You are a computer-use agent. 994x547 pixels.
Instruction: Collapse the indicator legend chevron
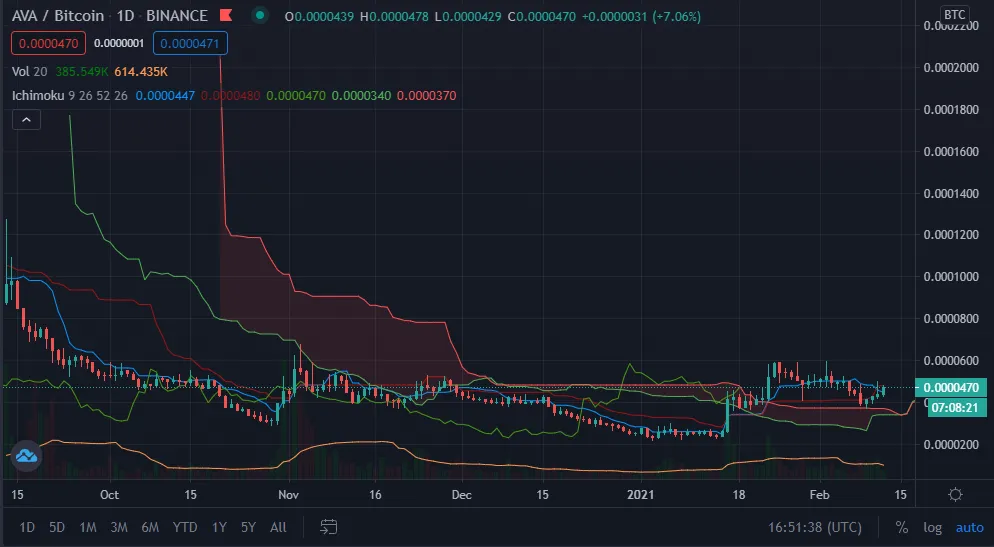coord(26,119)
